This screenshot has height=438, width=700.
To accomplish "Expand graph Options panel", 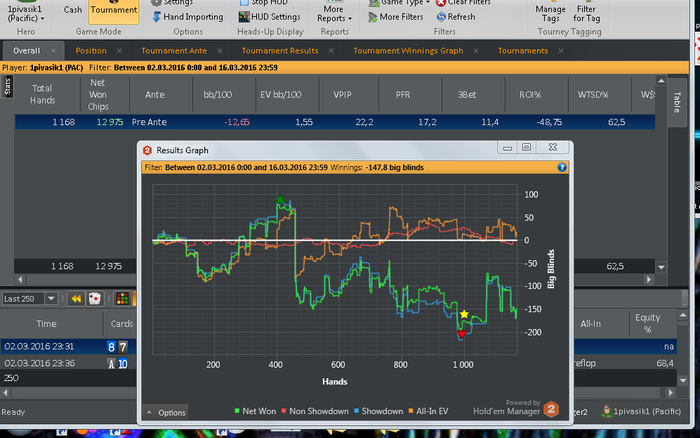I will pos(167,413).
